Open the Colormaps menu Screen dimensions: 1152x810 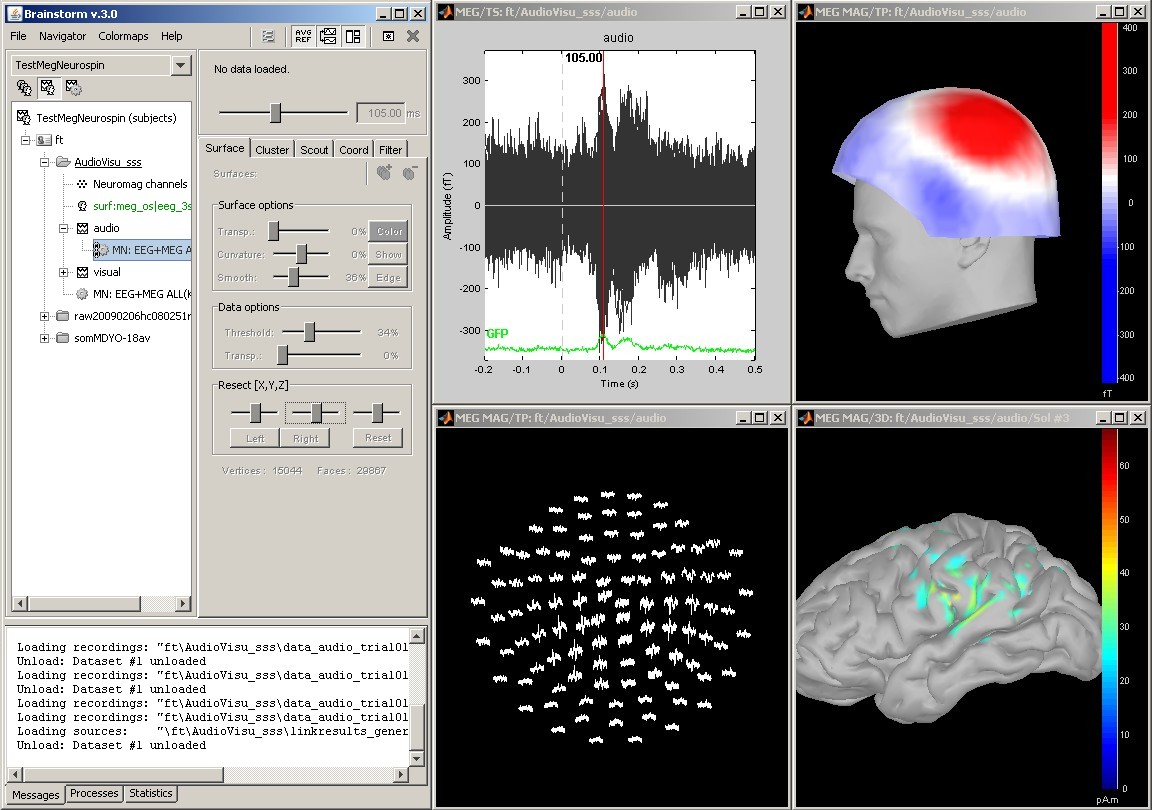click(123, 36)
